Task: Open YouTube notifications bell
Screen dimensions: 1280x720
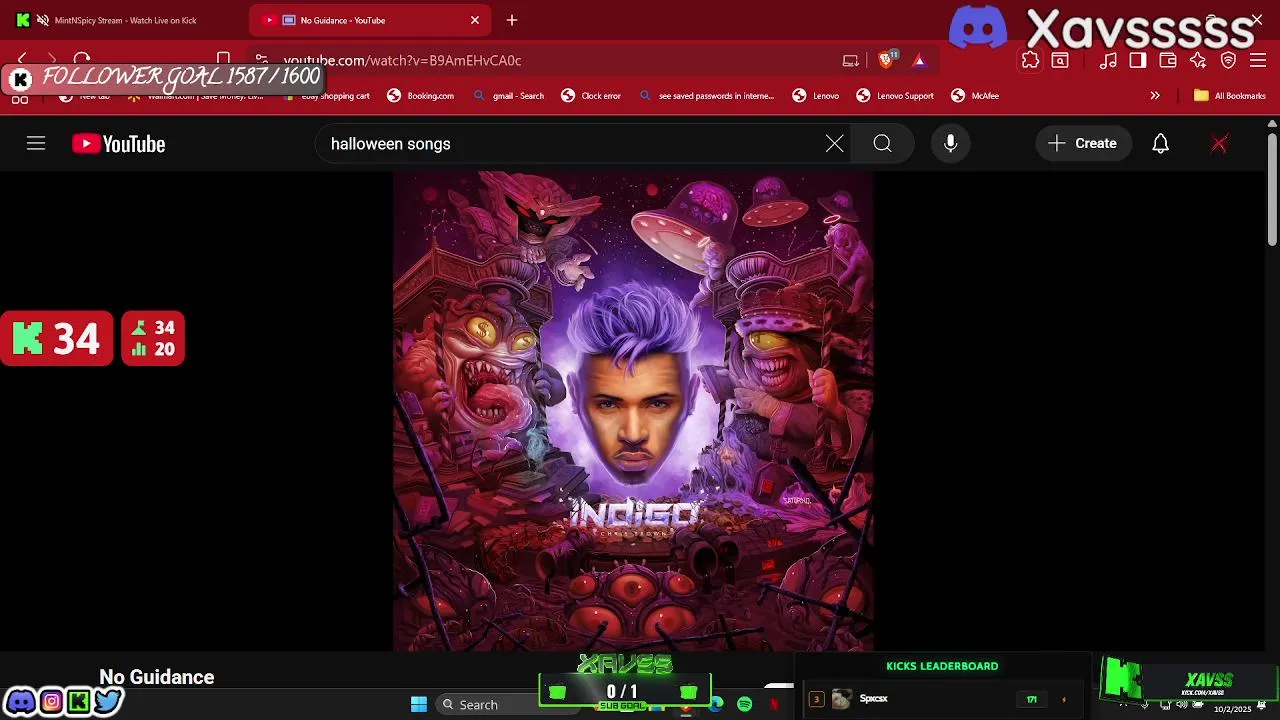Action: click(1160, 144)
